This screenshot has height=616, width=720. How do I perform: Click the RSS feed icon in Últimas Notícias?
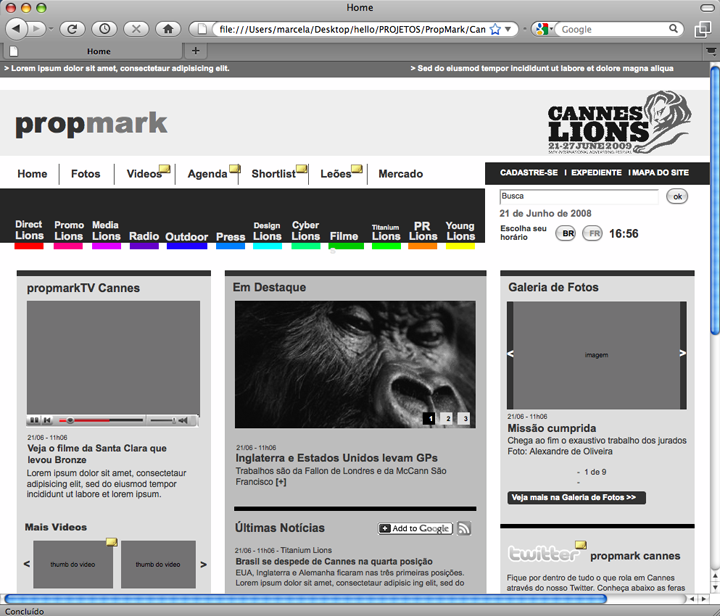point(464,528)
